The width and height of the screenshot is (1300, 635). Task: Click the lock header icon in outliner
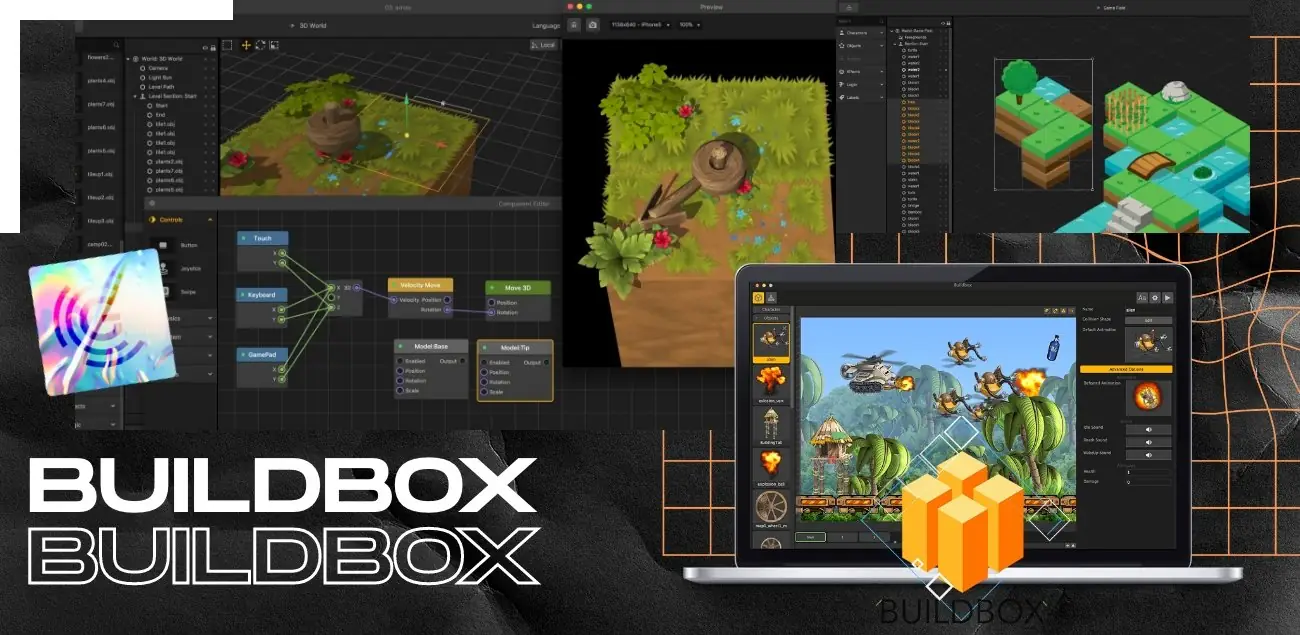coord(212,47)
